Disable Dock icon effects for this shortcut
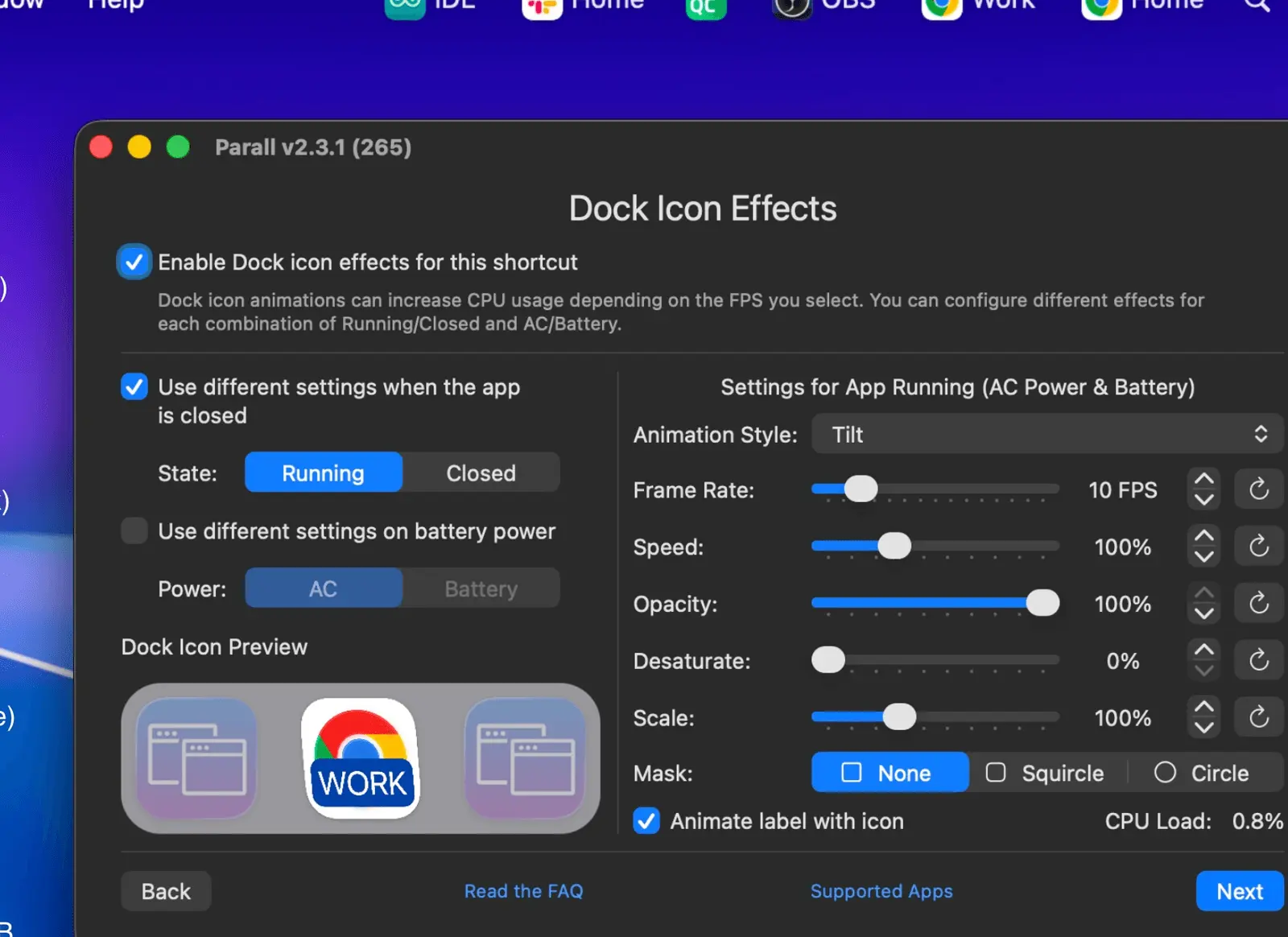This screenshot has width=1288, height=937. 134,262
